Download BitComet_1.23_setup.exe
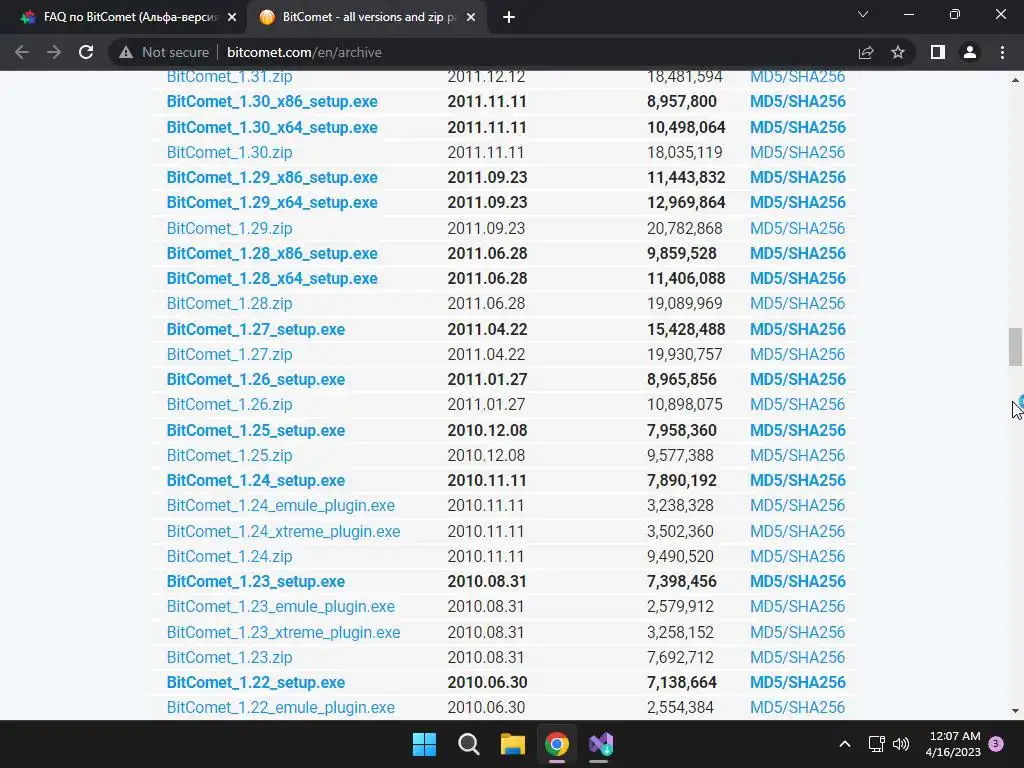This screenshot has width=1024, height=768. pyautogui.click(x=255, y=581)
